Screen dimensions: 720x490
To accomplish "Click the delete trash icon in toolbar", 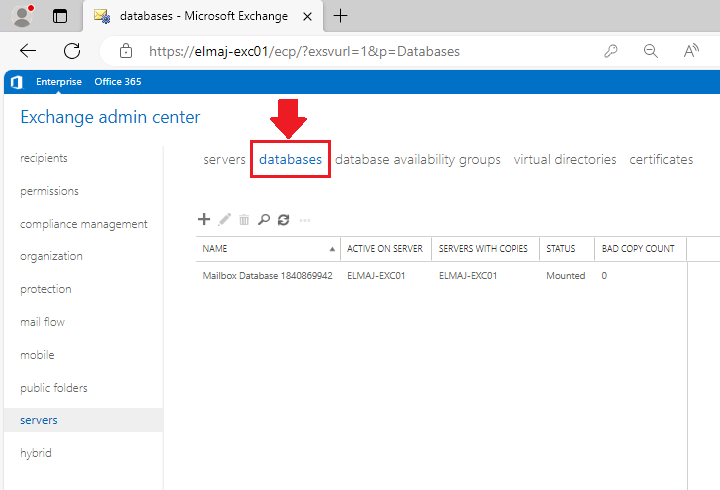I will pyautogui.click(x=244, y=219).
